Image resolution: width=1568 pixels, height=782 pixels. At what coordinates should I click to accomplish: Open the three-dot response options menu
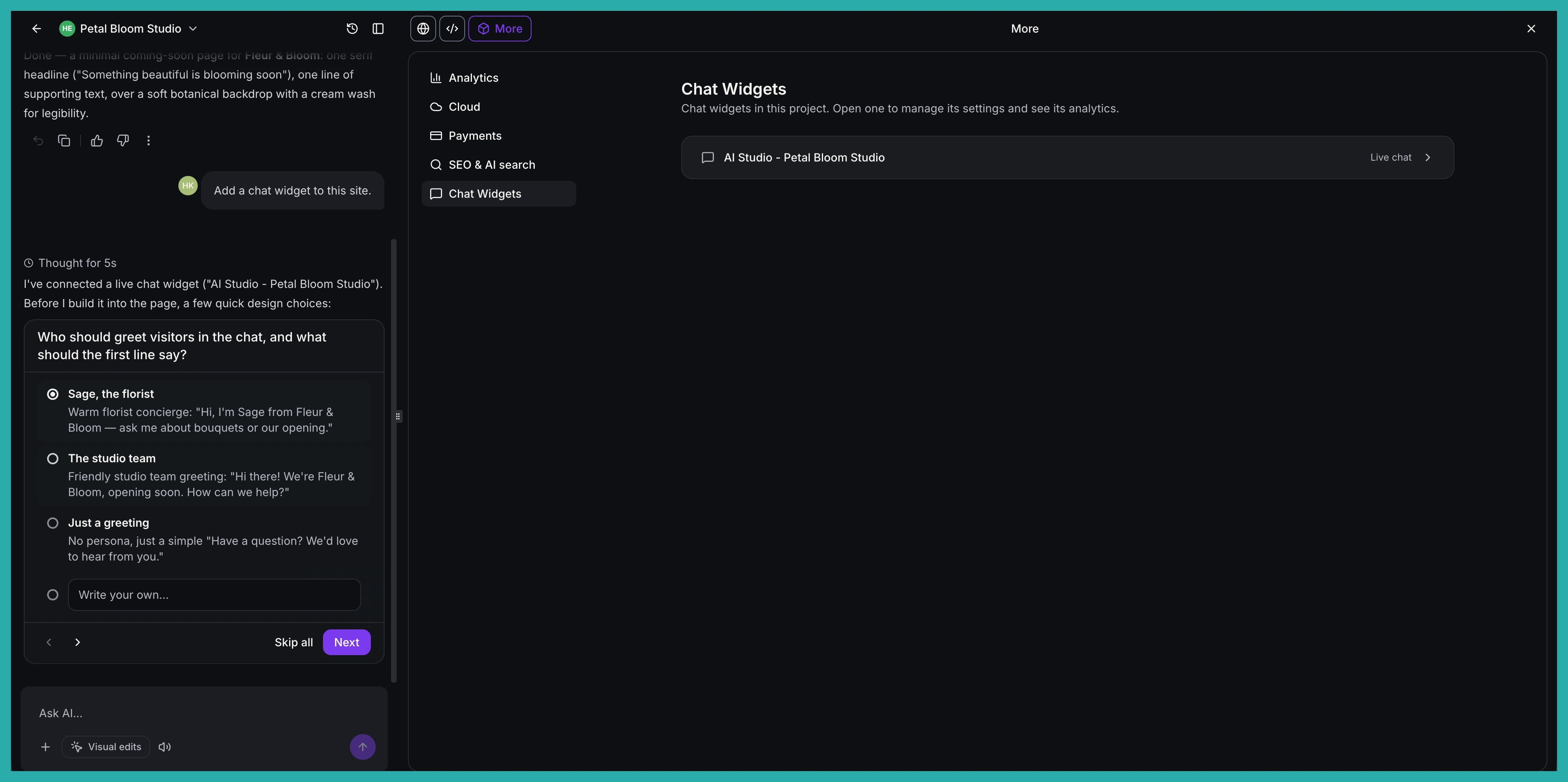pos(149,141)
